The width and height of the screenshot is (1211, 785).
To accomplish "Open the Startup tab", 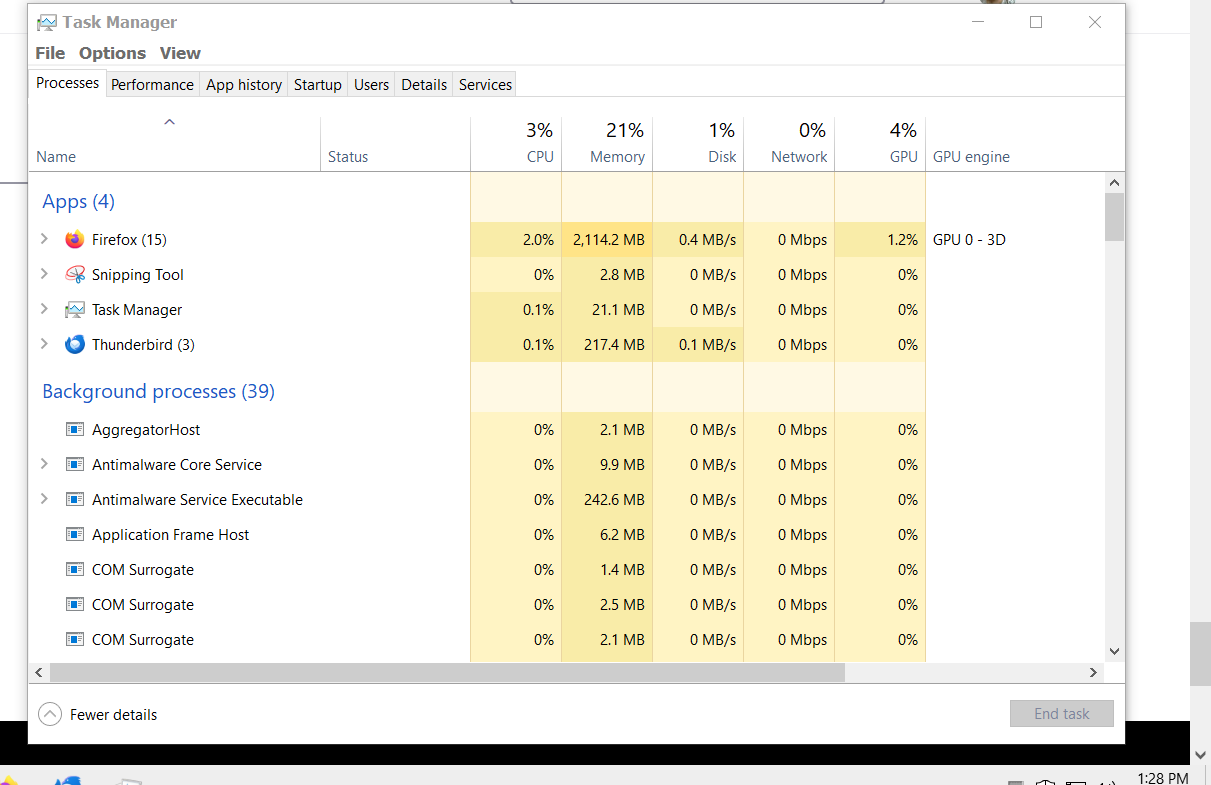I will [x=318, y=85].
